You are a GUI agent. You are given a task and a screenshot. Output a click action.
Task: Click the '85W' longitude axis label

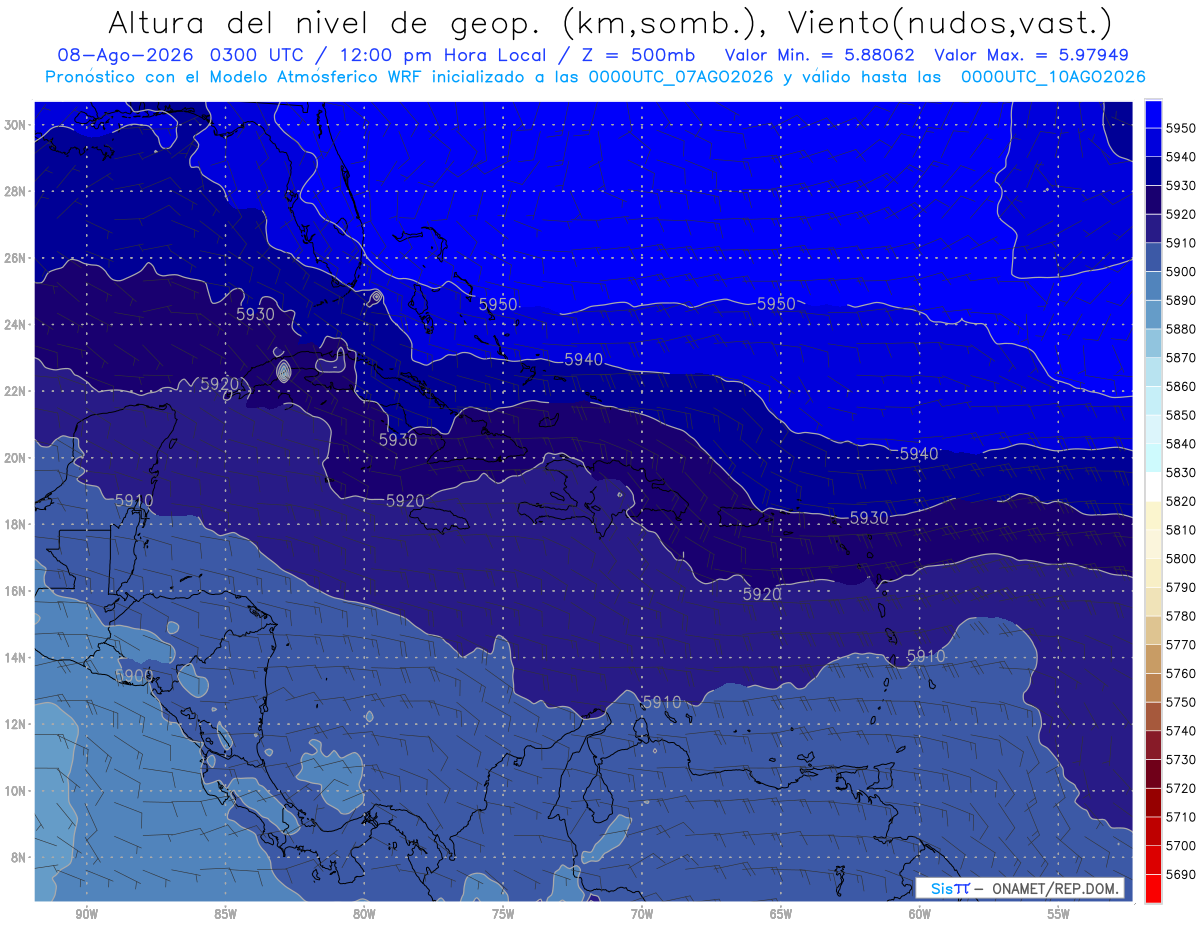point(226,914)
